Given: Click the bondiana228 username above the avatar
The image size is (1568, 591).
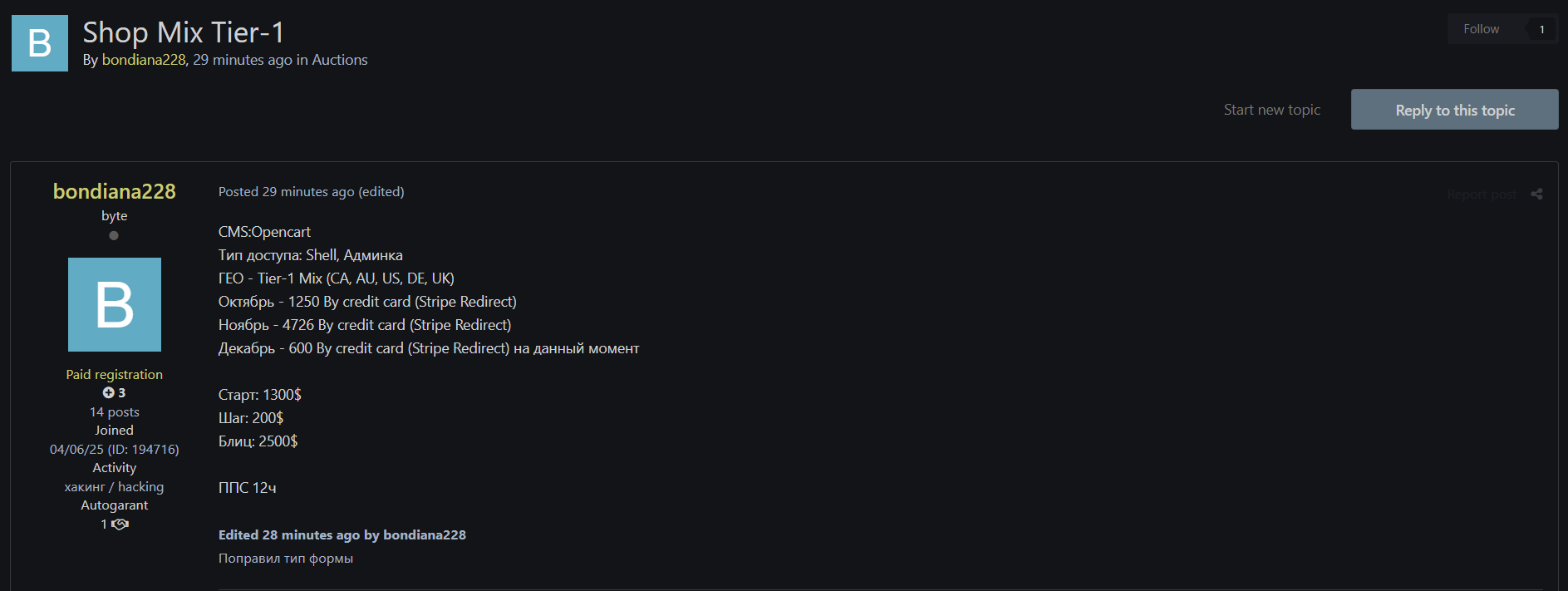Looking at the screenshot, I should pyautogui.click(x=115, y=191).
